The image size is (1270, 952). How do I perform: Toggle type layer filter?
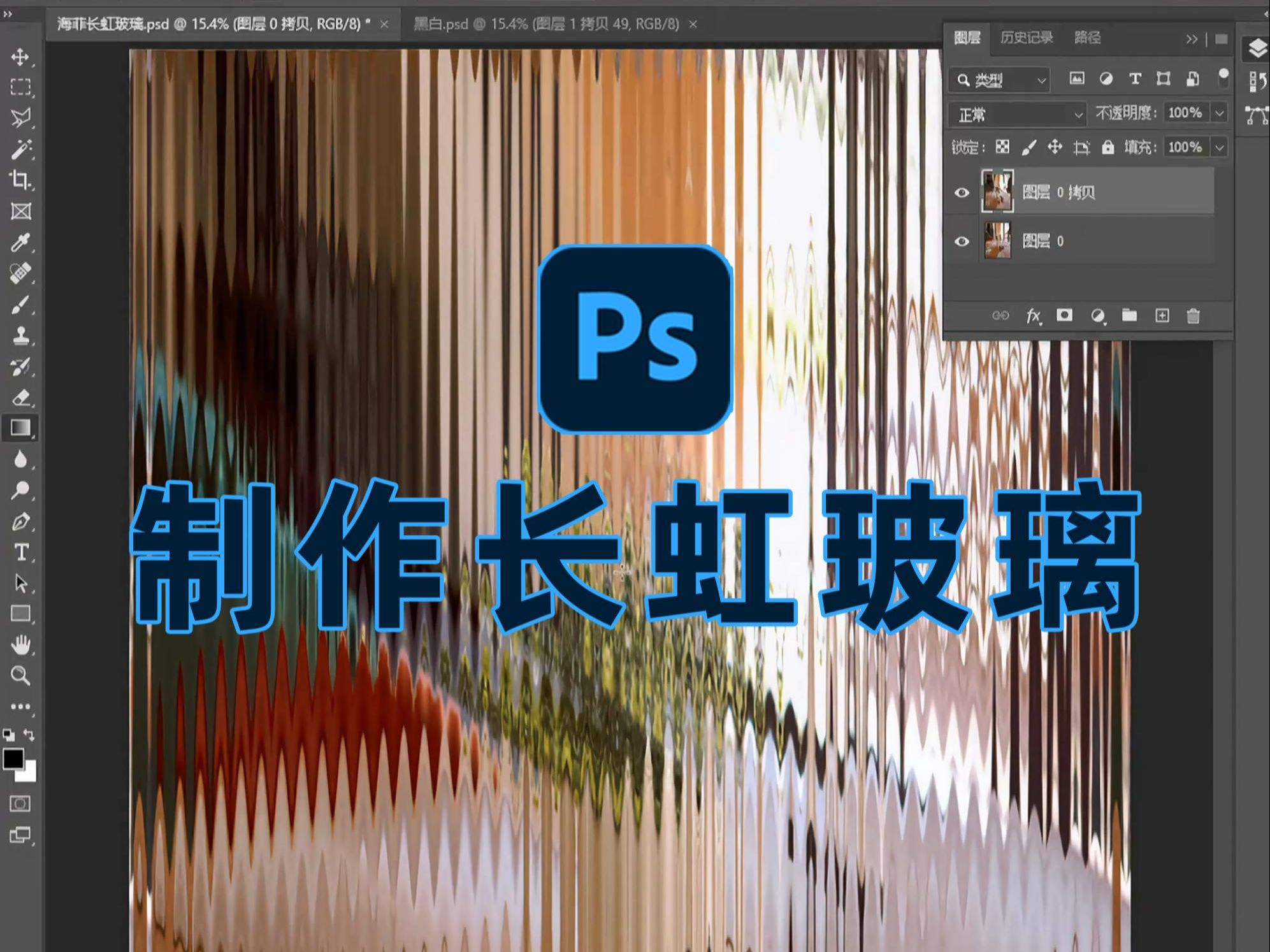[x=1134, y=78]
